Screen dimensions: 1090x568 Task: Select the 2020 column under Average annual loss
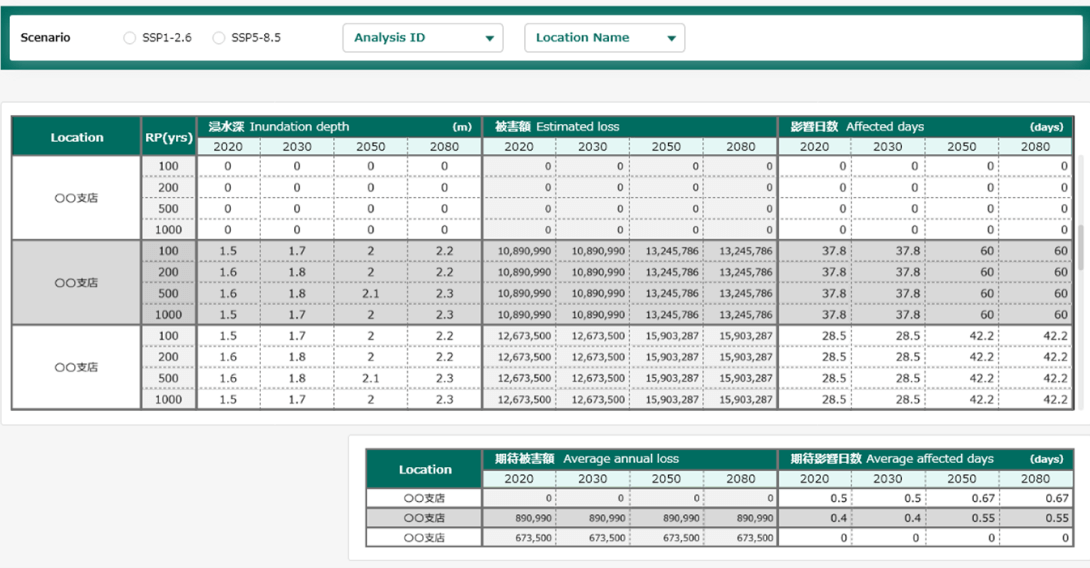(x=519, y=479)
